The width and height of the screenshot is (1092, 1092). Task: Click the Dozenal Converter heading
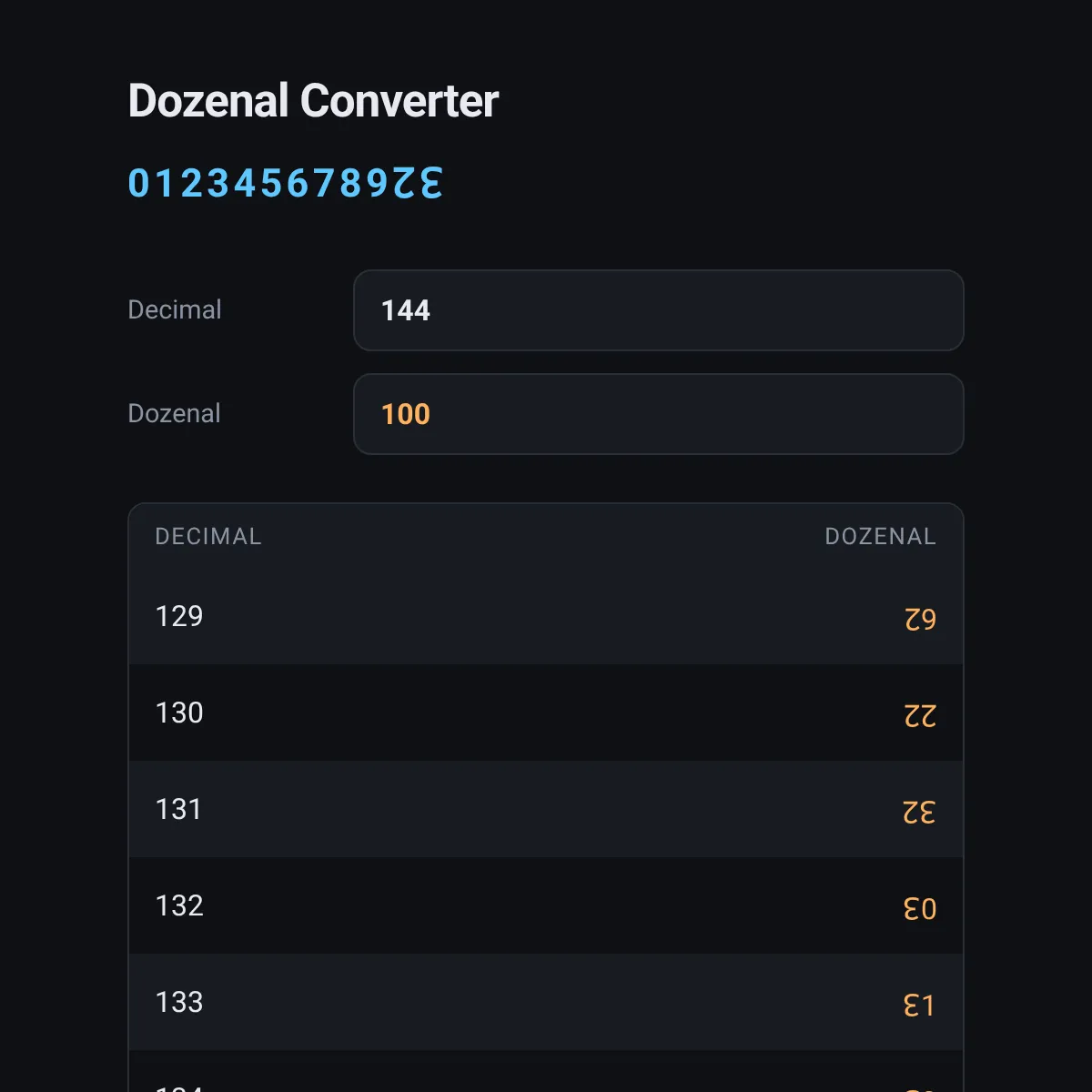tap(313, 100)
